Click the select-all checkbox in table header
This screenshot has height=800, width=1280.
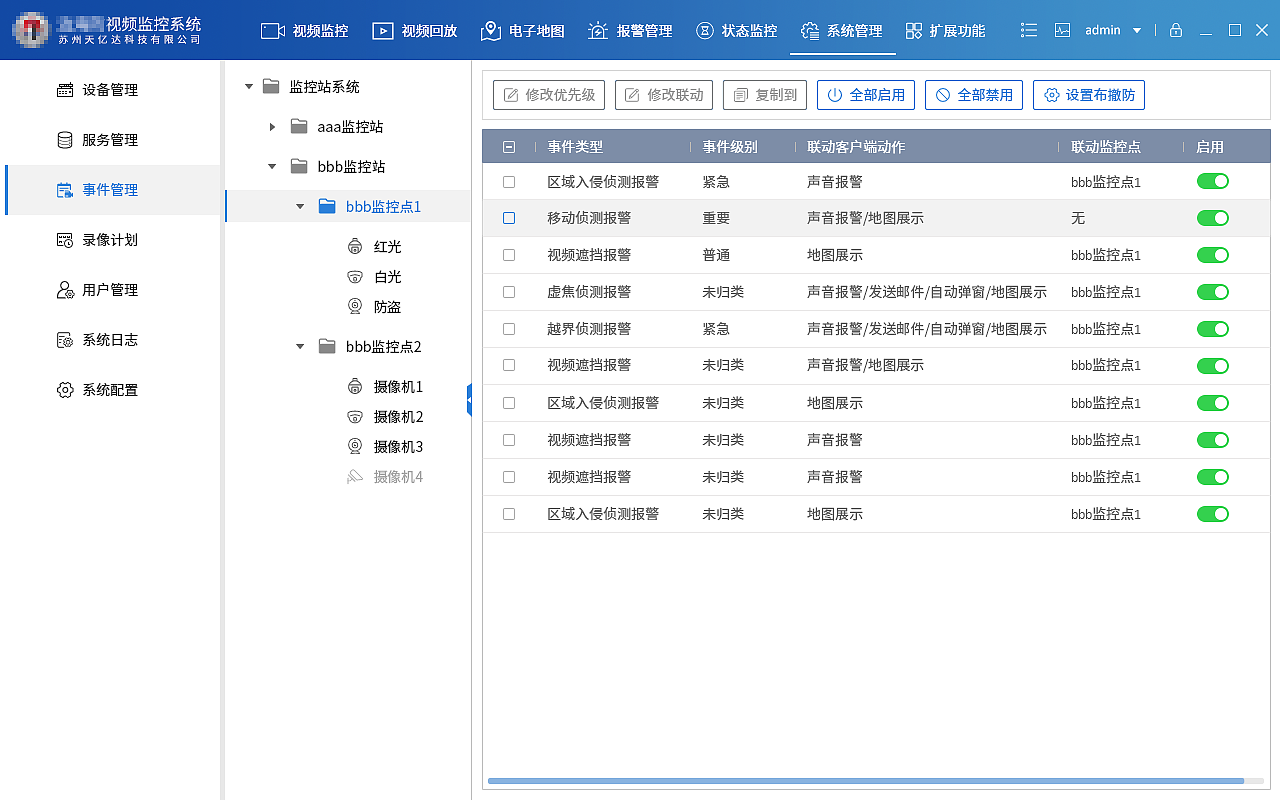coord(508,145)
